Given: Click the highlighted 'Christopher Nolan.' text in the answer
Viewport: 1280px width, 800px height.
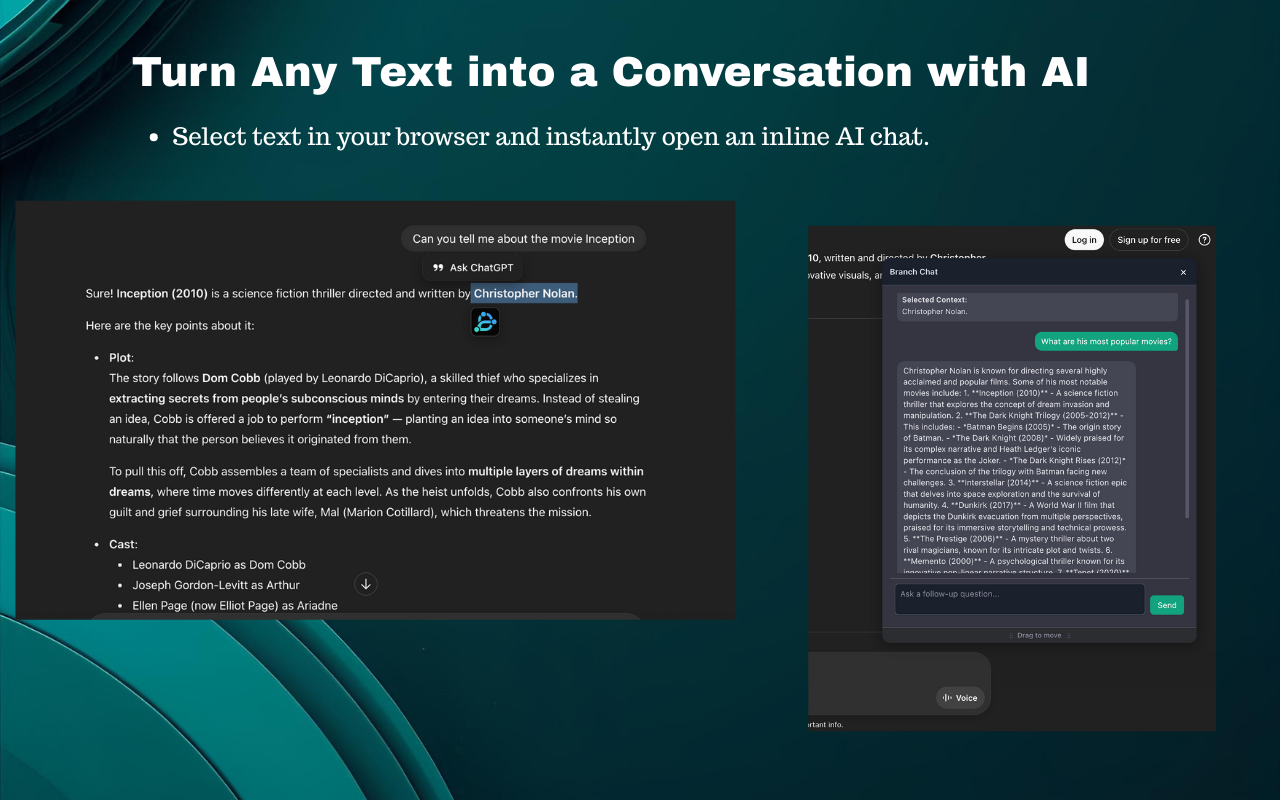Looking at the screenshot, I should (525, 294).
